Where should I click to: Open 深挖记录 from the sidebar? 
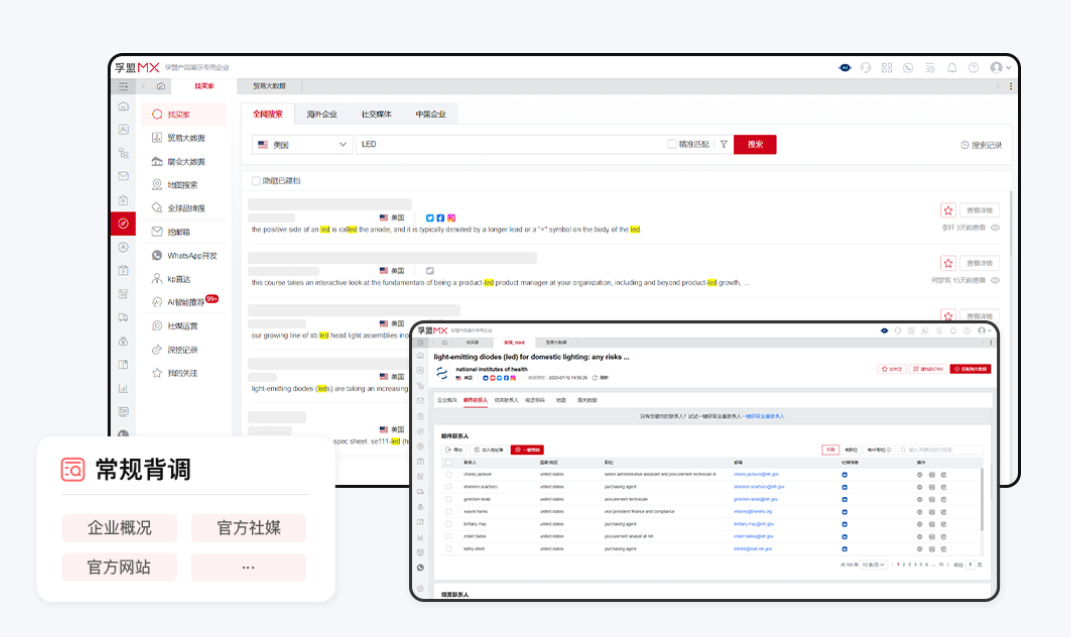pos(185,349)
